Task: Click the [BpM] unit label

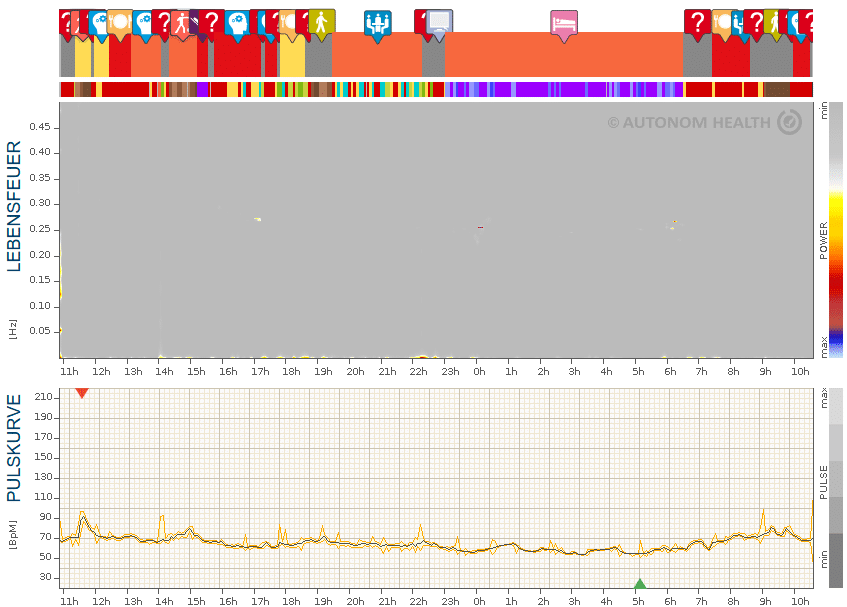Action: coord(13,535)
